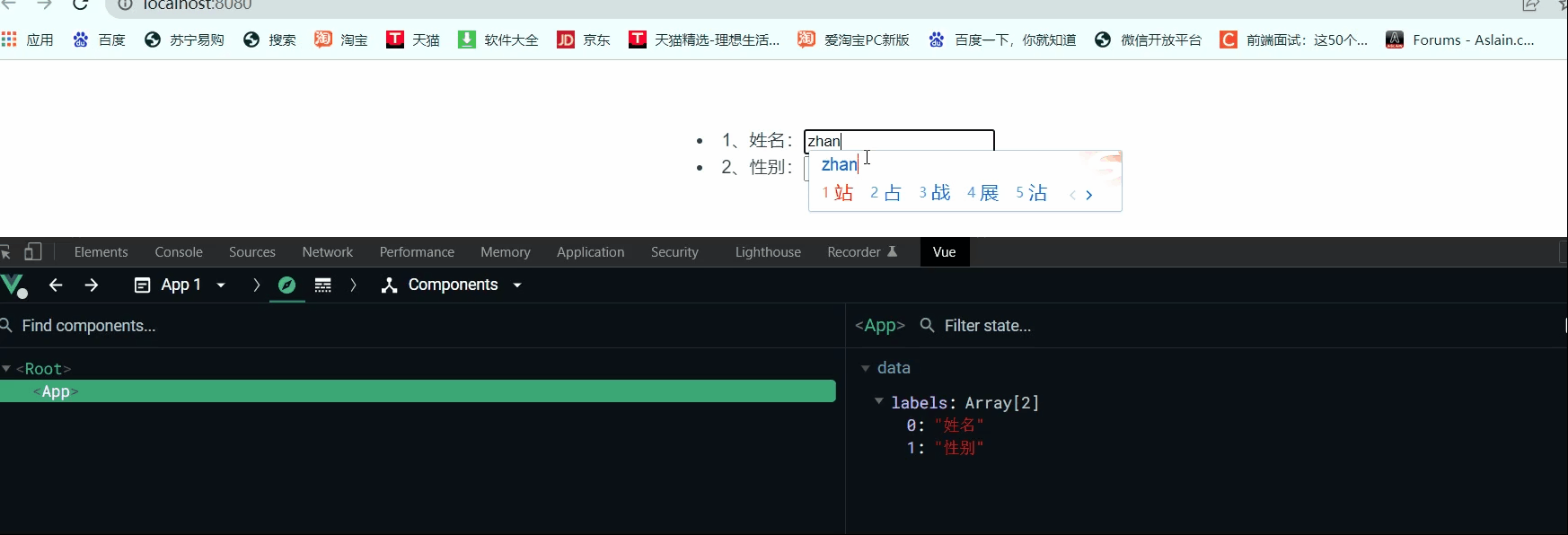Switch to the Console tab

coord(179,252)
